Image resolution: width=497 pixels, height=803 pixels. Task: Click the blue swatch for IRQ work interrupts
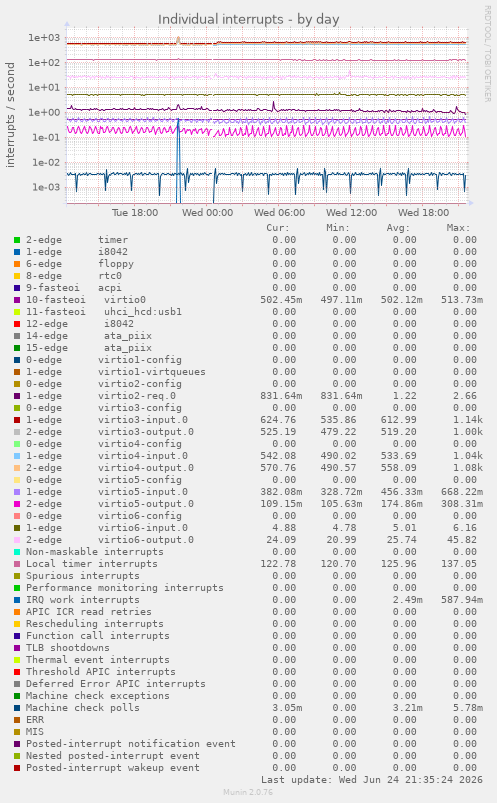click(17, 600)
